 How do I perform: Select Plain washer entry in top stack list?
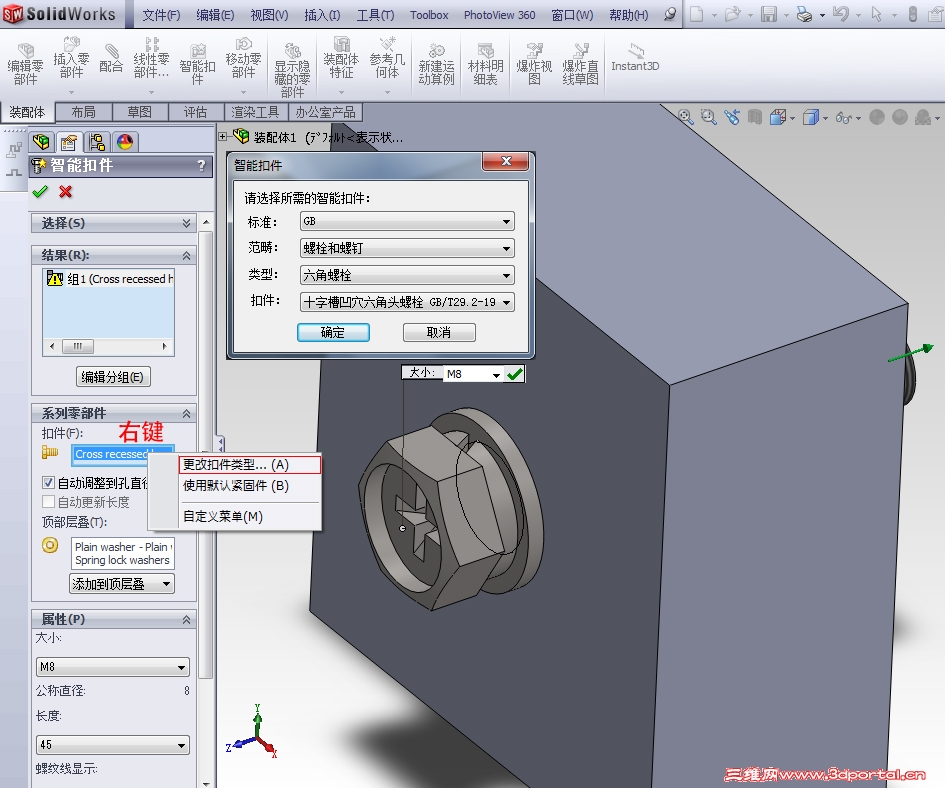[122, 547]
